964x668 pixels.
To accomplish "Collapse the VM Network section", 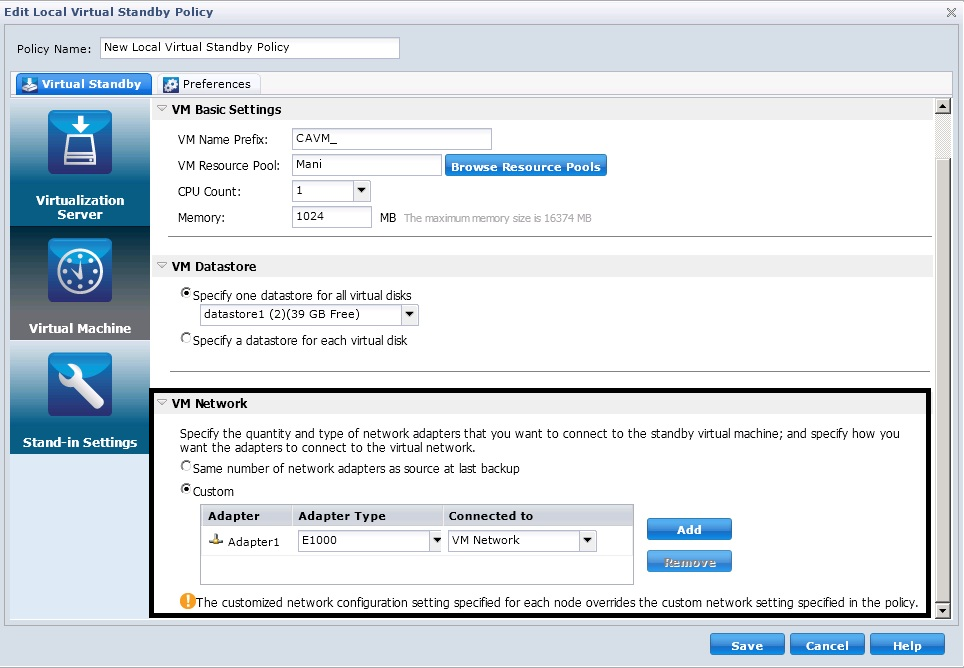I will click(162, 403).
